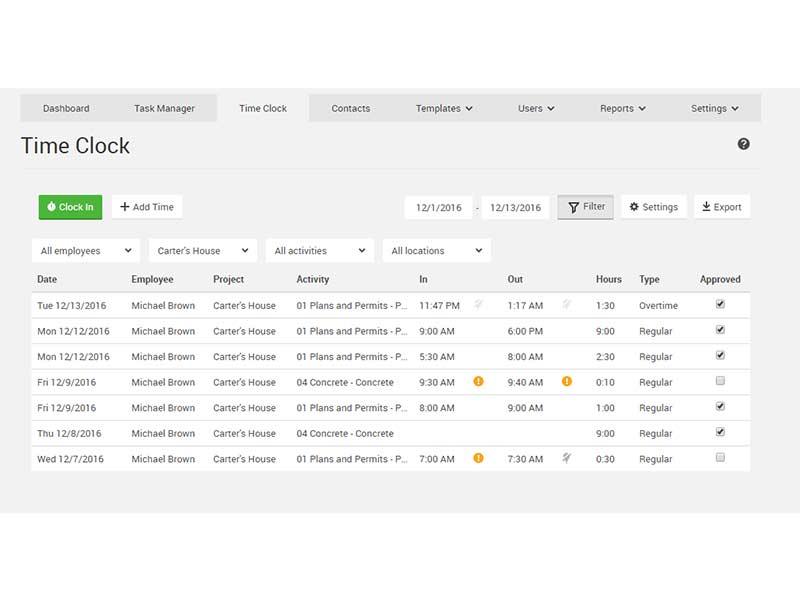800x600 pixels.
Task: Click the 0:10 hours value
Action: tap(605, 382)
